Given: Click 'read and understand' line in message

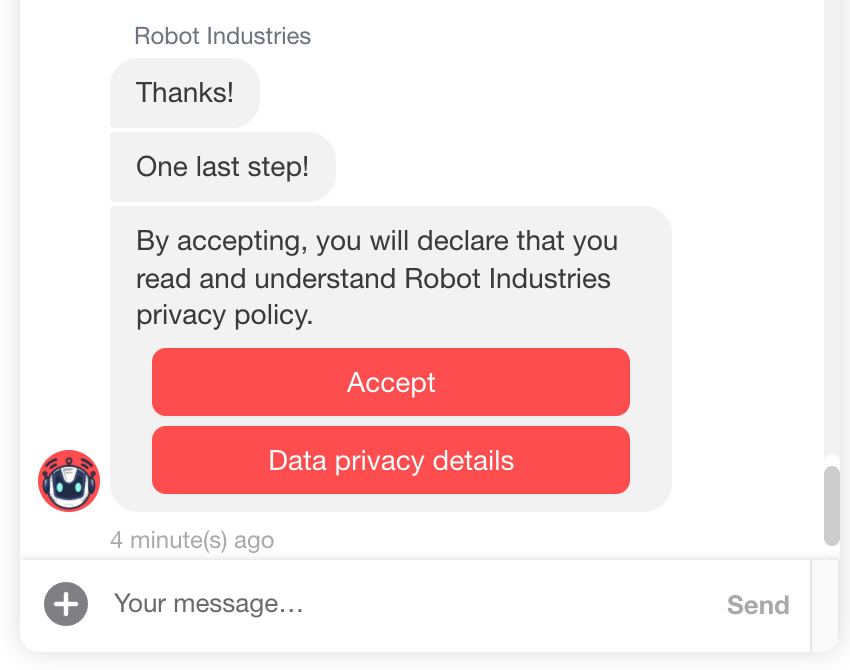Looking at the screenshot, I should (x=266, y=278).
